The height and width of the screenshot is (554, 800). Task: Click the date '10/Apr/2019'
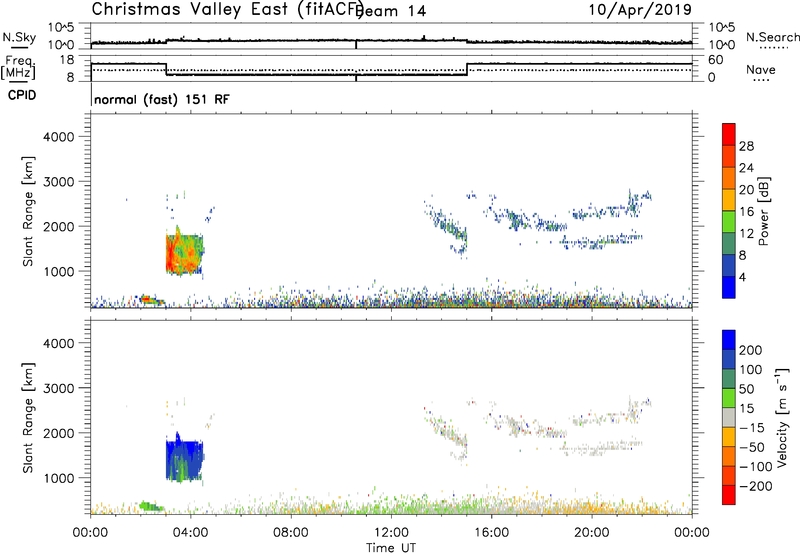coord(640,10)
